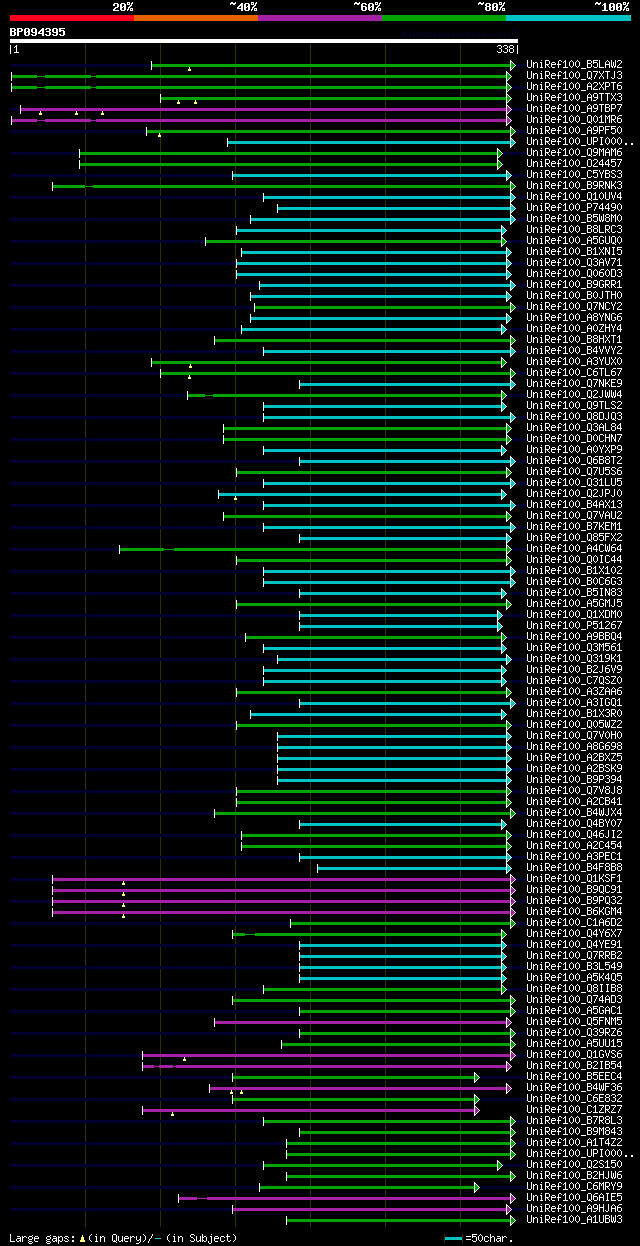Select the UniRef100_Q31LU5 label
Image resolution: width=640 pixels, height=1246 pixels.
coord(574,483)
